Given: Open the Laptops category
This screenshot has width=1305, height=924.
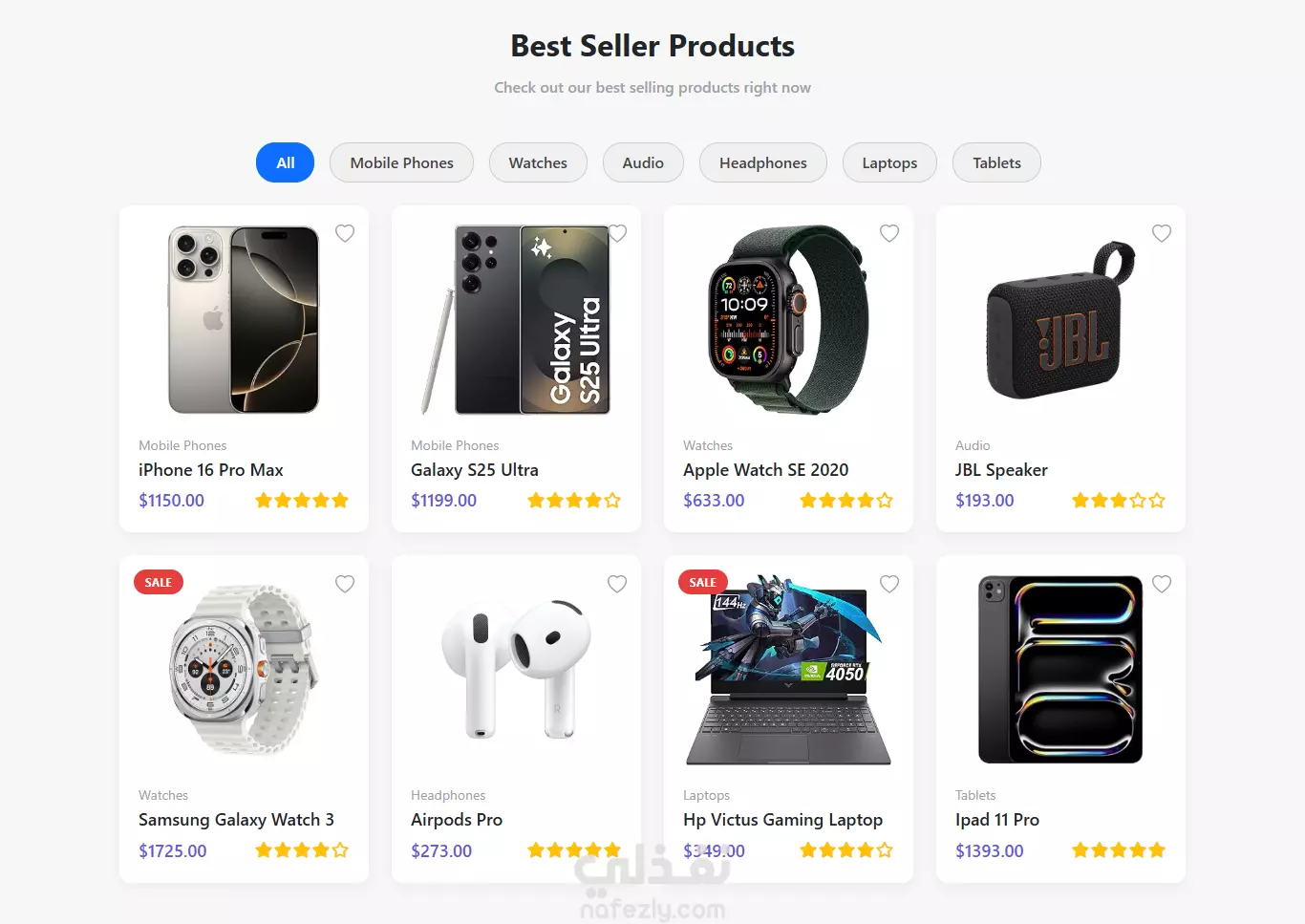Looking at the screenshot, I should pyautogui.click(x=889, y=162).
